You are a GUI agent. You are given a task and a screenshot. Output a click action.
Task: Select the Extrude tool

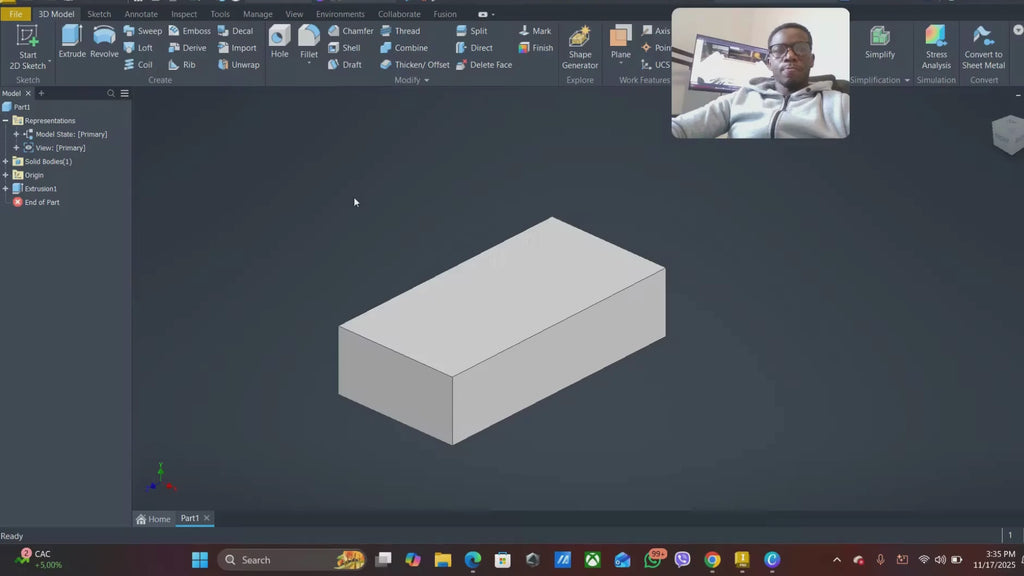point(71,47)
